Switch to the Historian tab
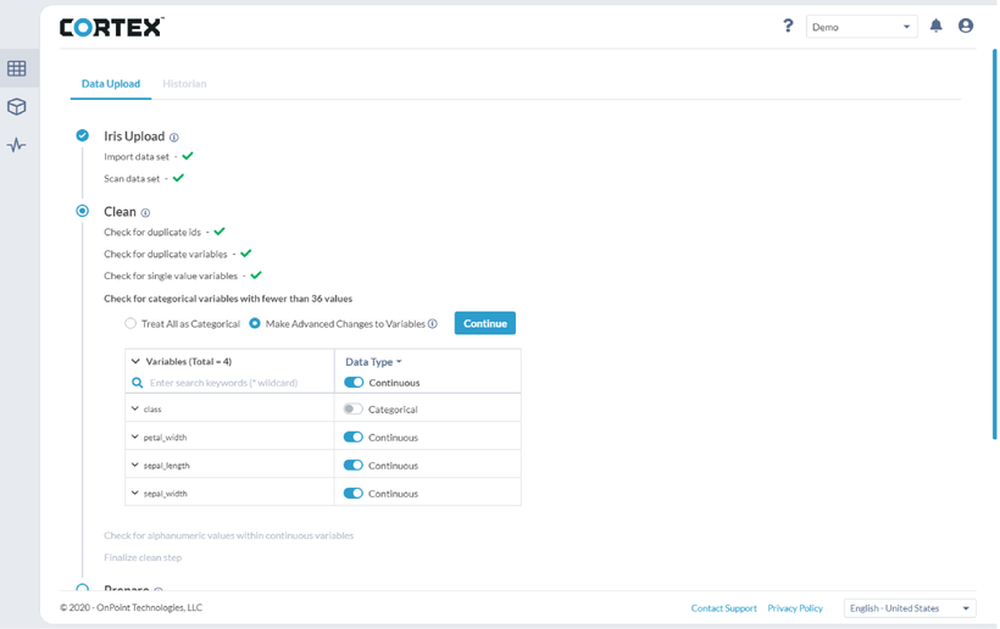Screen dimensions: 1000x629 (184, 84)
